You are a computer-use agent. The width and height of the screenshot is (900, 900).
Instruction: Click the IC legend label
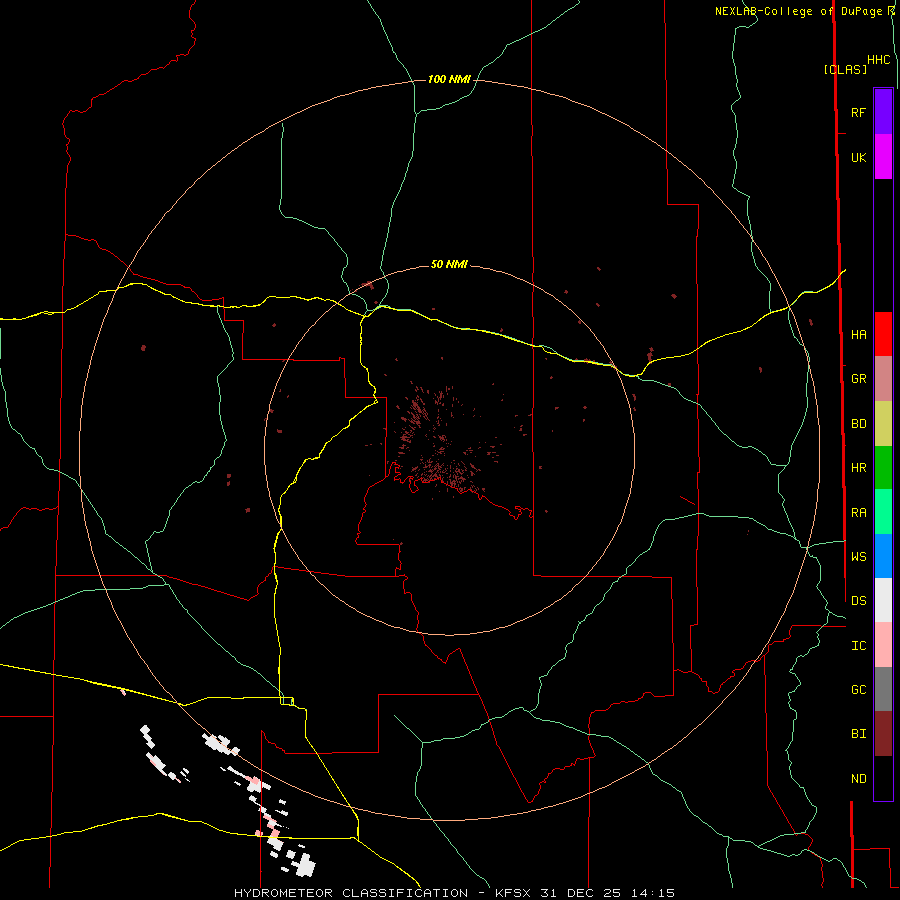[859, 646]
